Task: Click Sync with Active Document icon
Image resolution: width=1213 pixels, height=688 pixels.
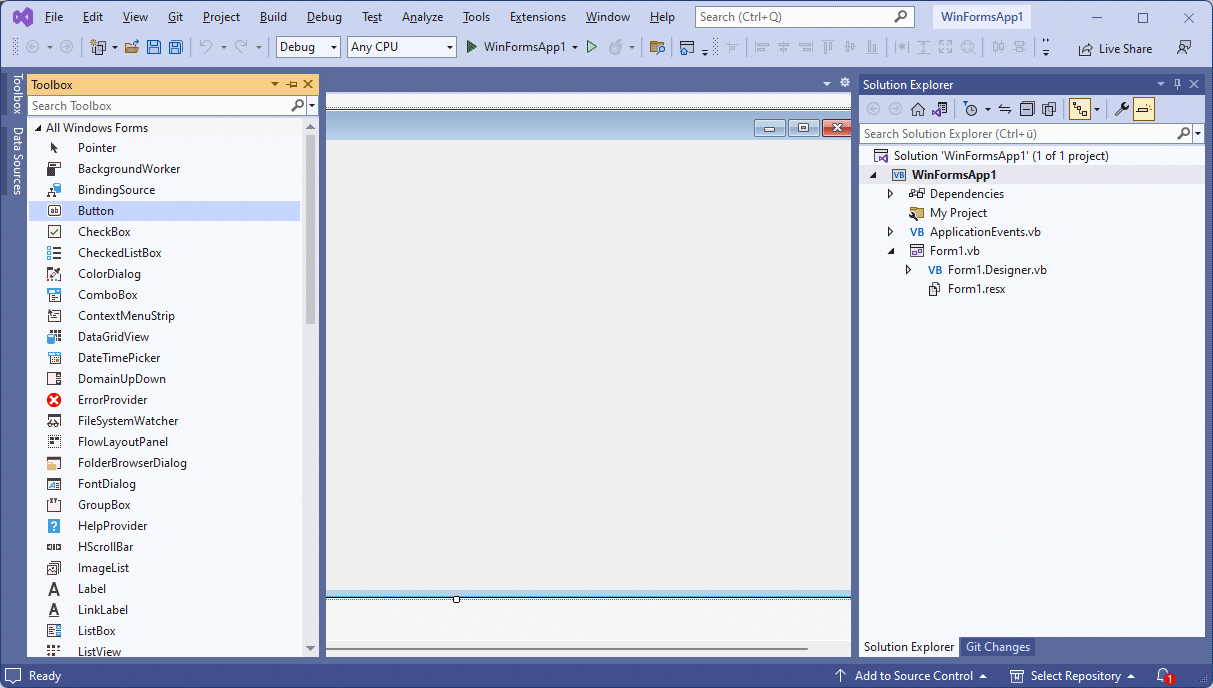Action: pos(1005,109)
